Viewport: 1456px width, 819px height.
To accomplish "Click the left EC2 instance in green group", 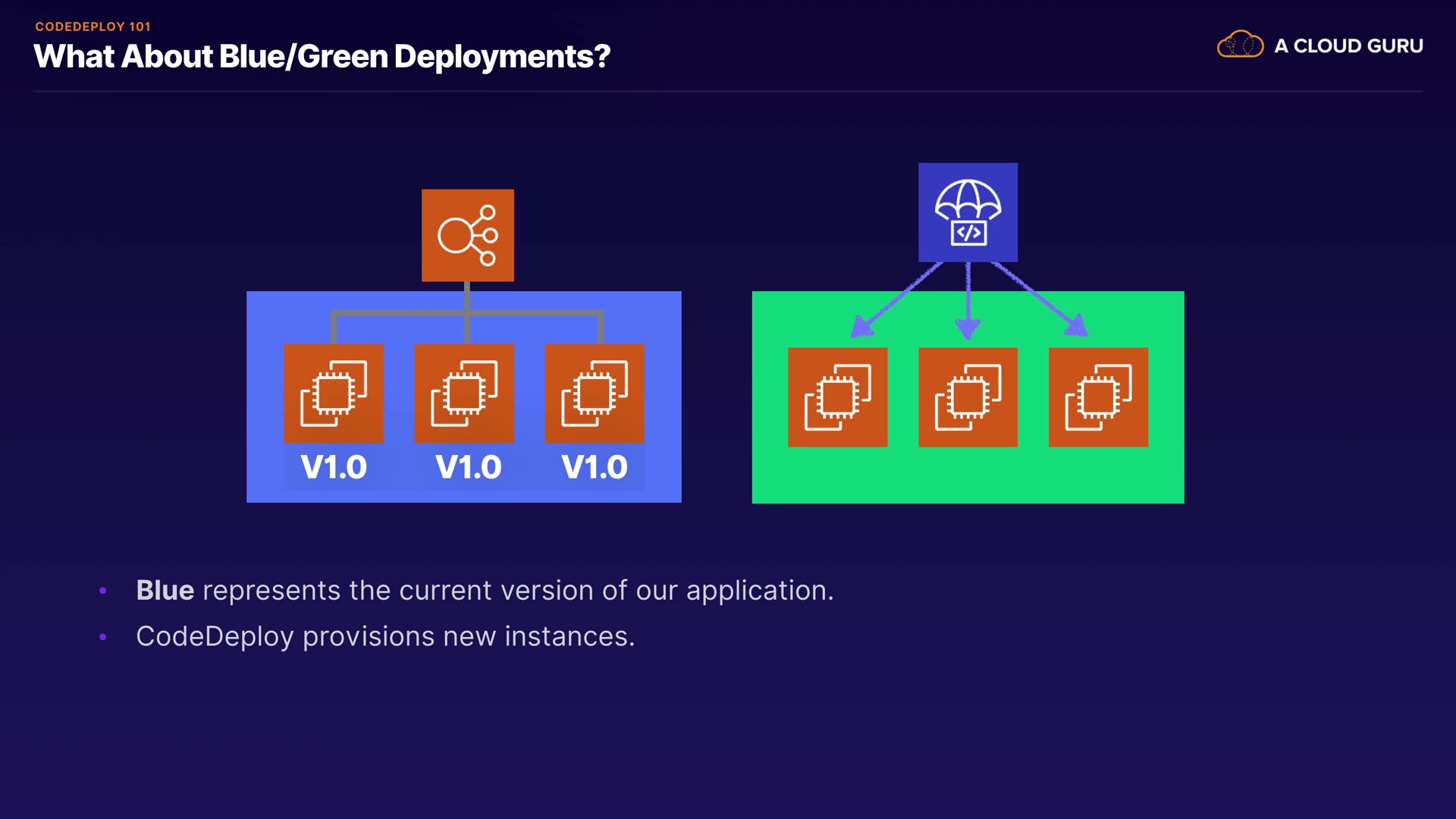I will [x=837, y=397].
